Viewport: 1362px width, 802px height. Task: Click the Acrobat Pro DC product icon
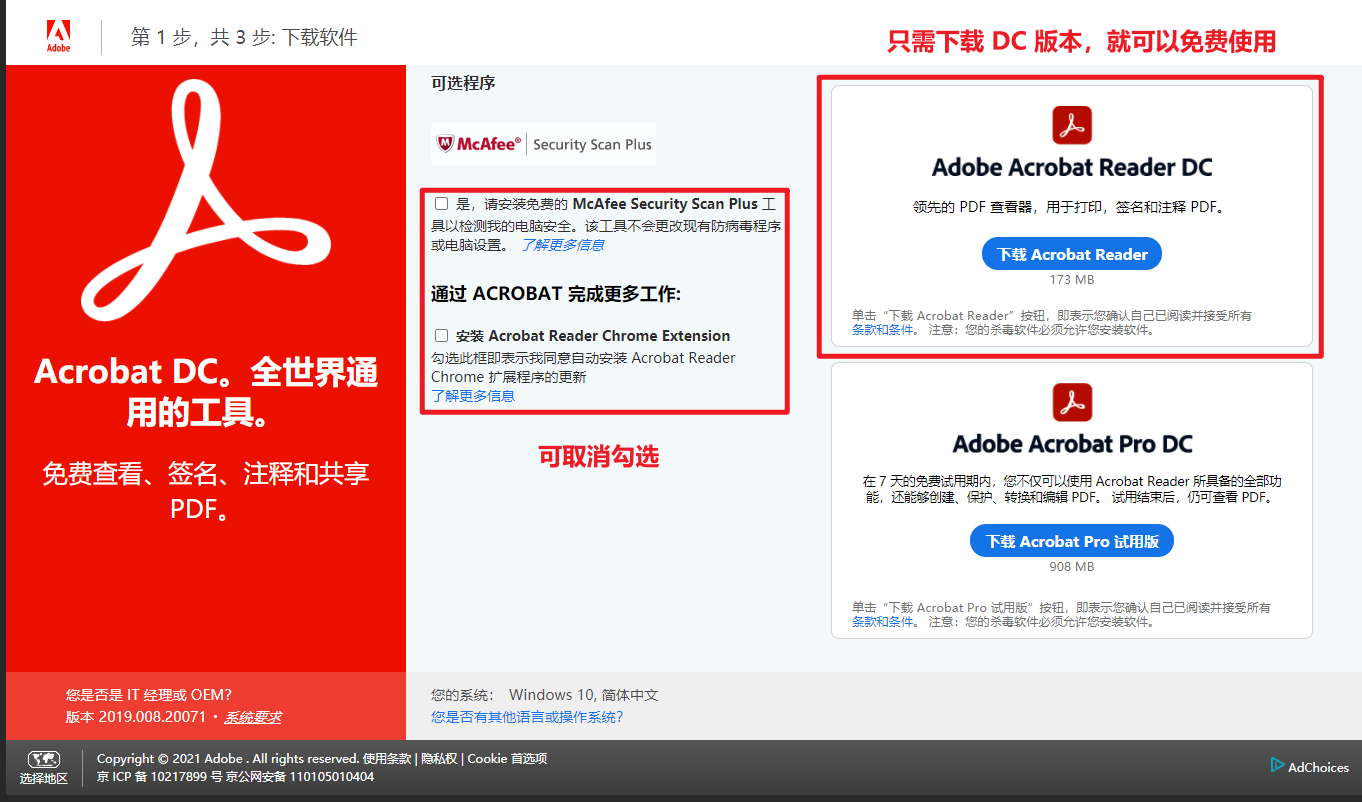point(1072,402)
